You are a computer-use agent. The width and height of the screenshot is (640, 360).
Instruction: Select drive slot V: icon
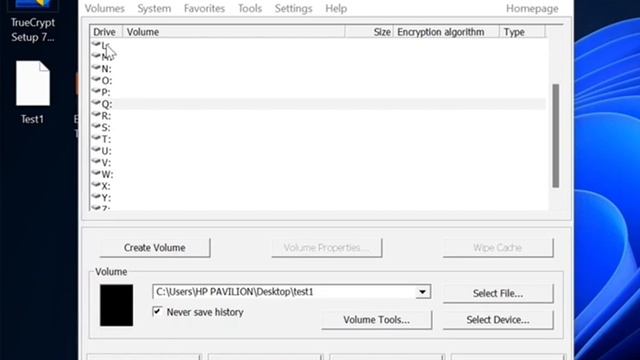[96, 161]
